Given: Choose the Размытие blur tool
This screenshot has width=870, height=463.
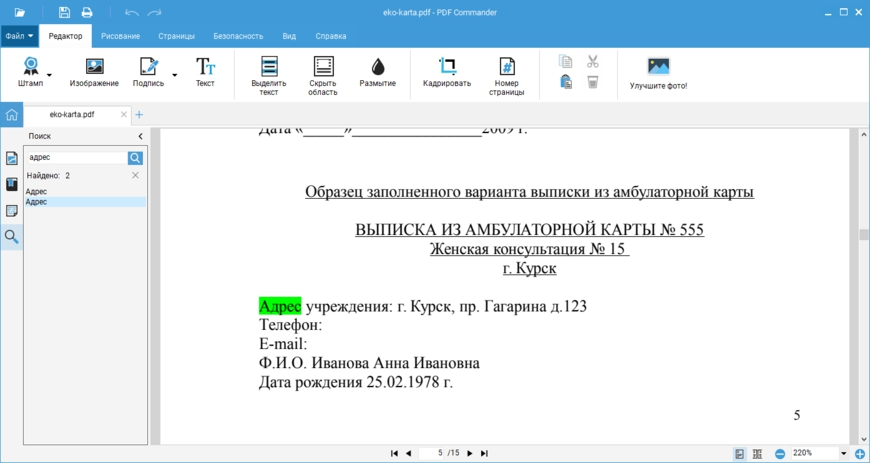Looking at the screenshot, I should point(378,72).
